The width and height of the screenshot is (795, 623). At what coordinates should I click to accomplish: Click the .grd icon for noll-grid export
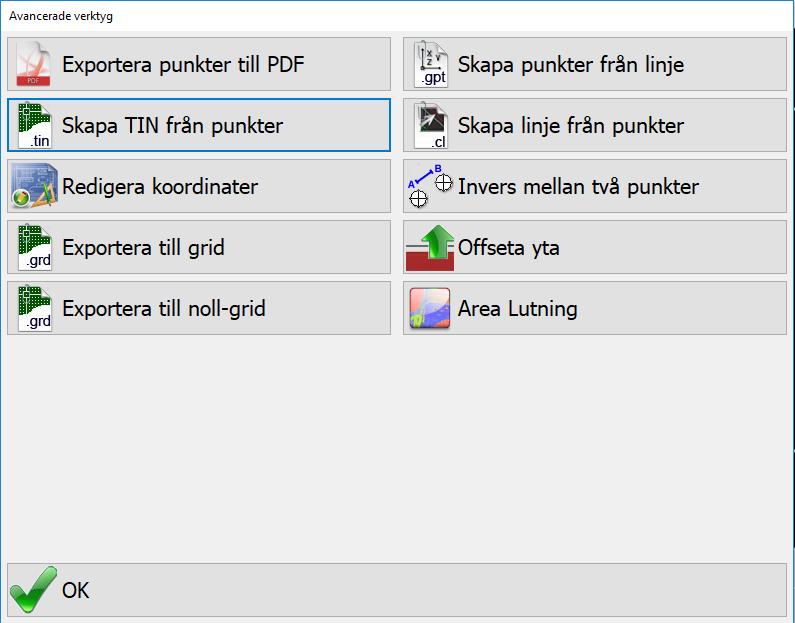pos(35,309)
